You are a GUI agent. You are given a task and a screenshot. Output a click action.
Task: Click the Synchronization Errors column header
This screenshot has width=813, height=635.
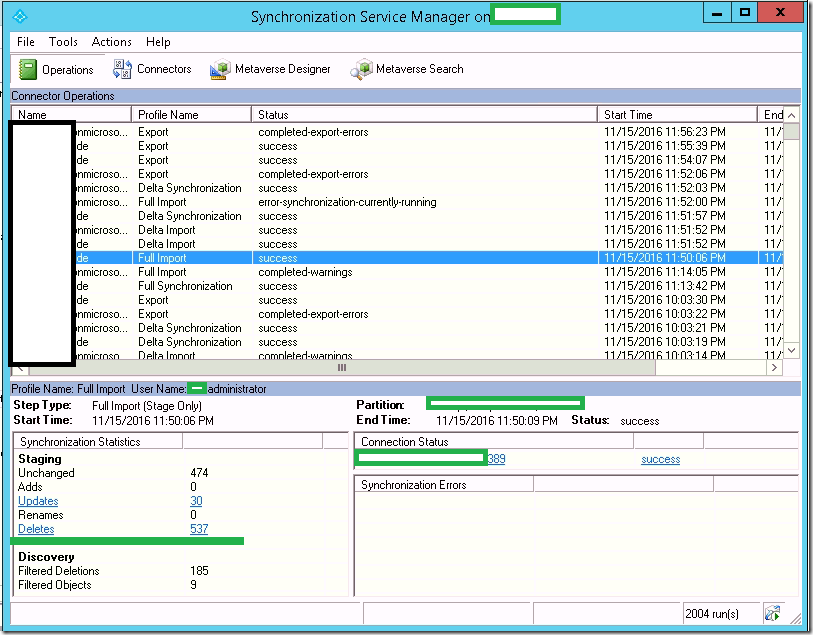pos(444,485)
